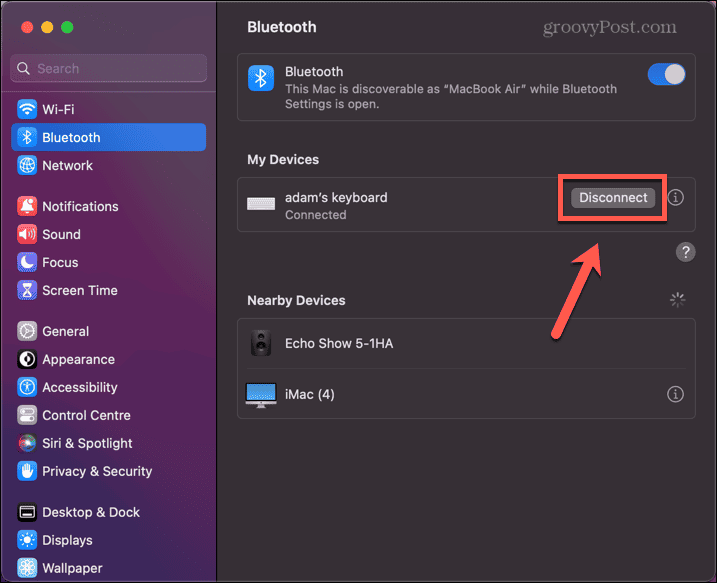
Task: Click the Connected status text
Action: click(316, 215)
